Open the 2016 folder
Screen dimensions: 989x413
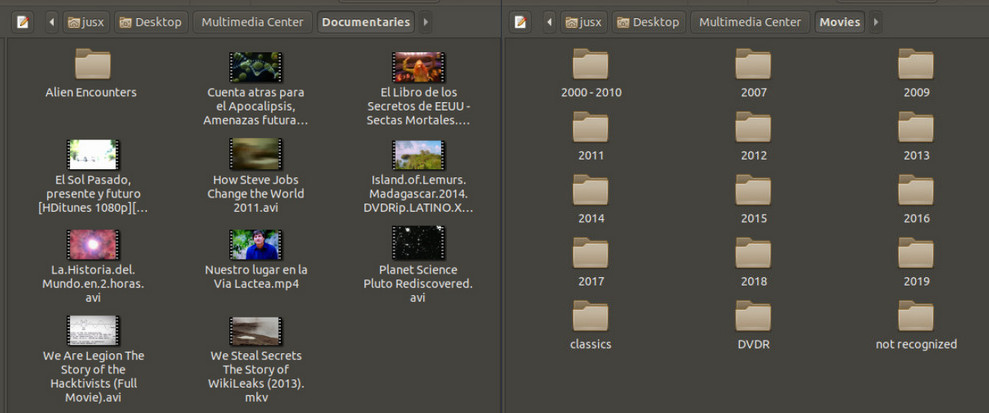point(916,190)
